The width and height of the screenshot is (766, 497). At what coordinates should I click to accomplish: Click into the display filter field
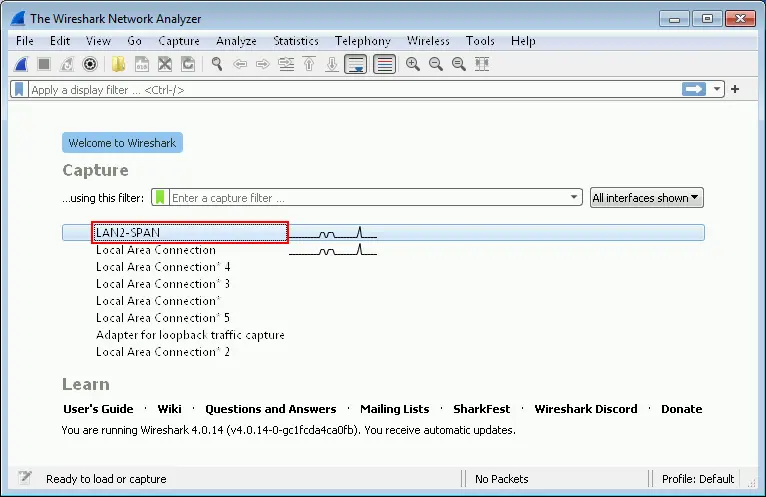[354, 89]
